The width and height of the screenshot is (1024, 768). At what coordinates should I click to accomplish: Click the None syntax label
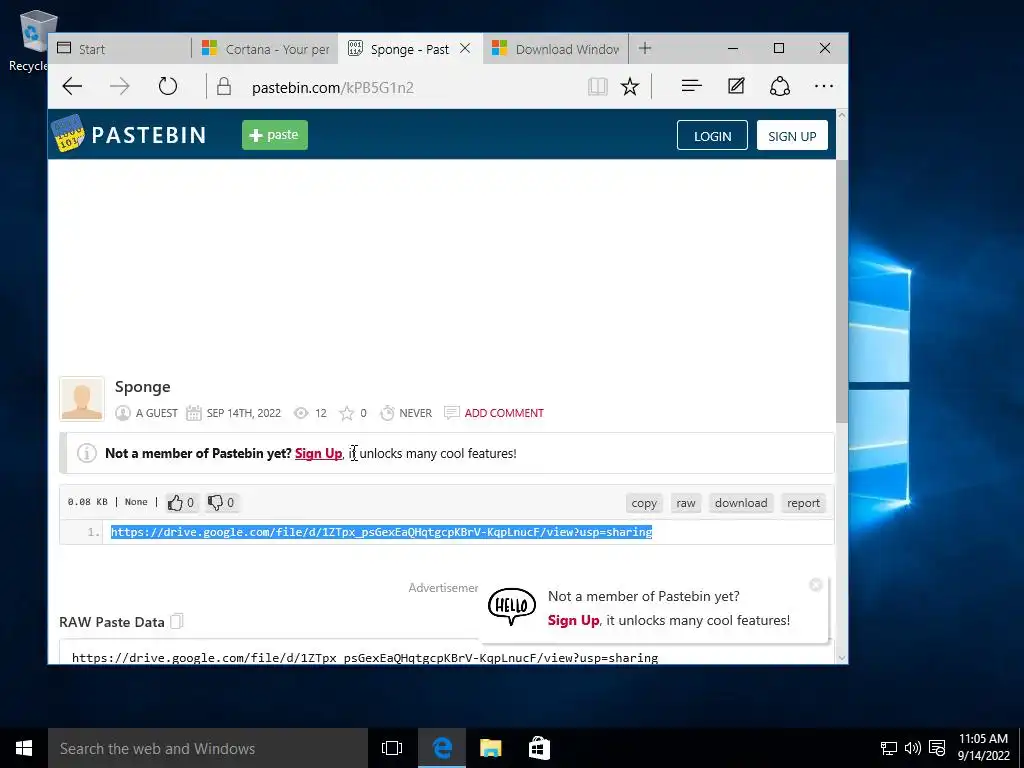136,502
